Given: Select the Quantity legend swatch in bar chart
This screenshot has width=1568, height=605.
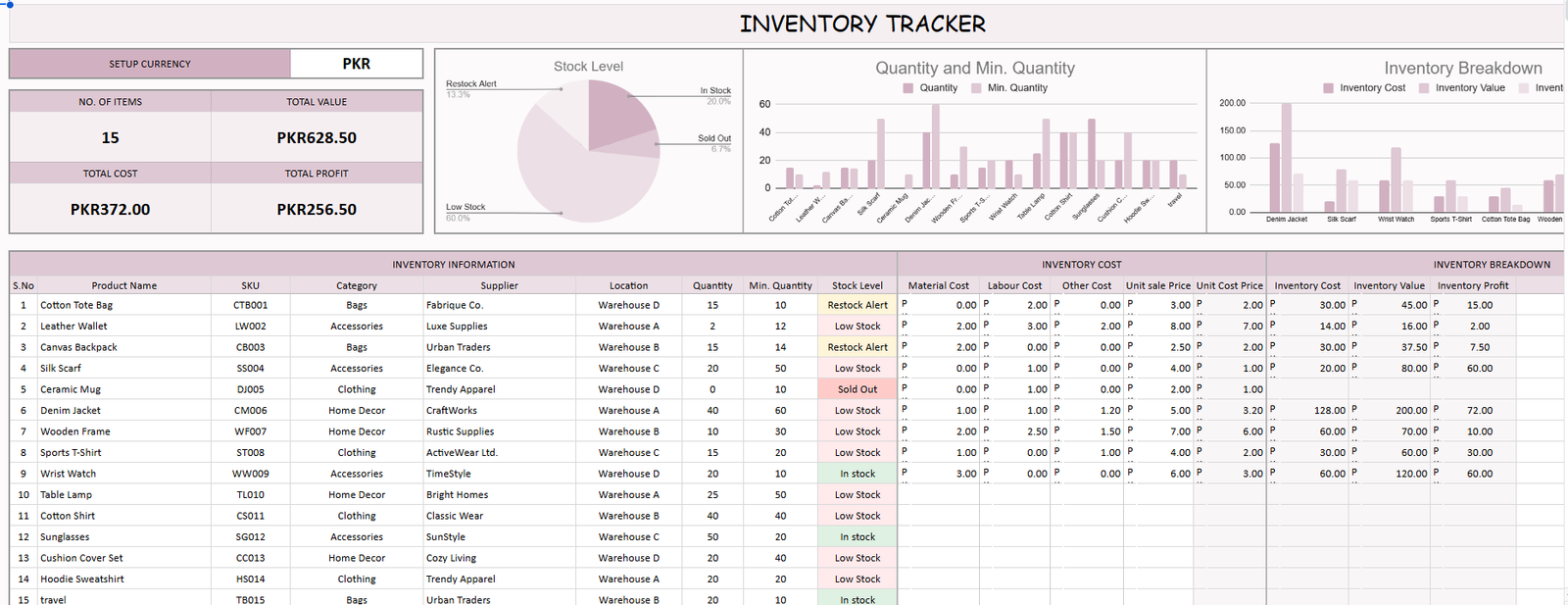Looking at the screenshot, I should click(908, 88).
